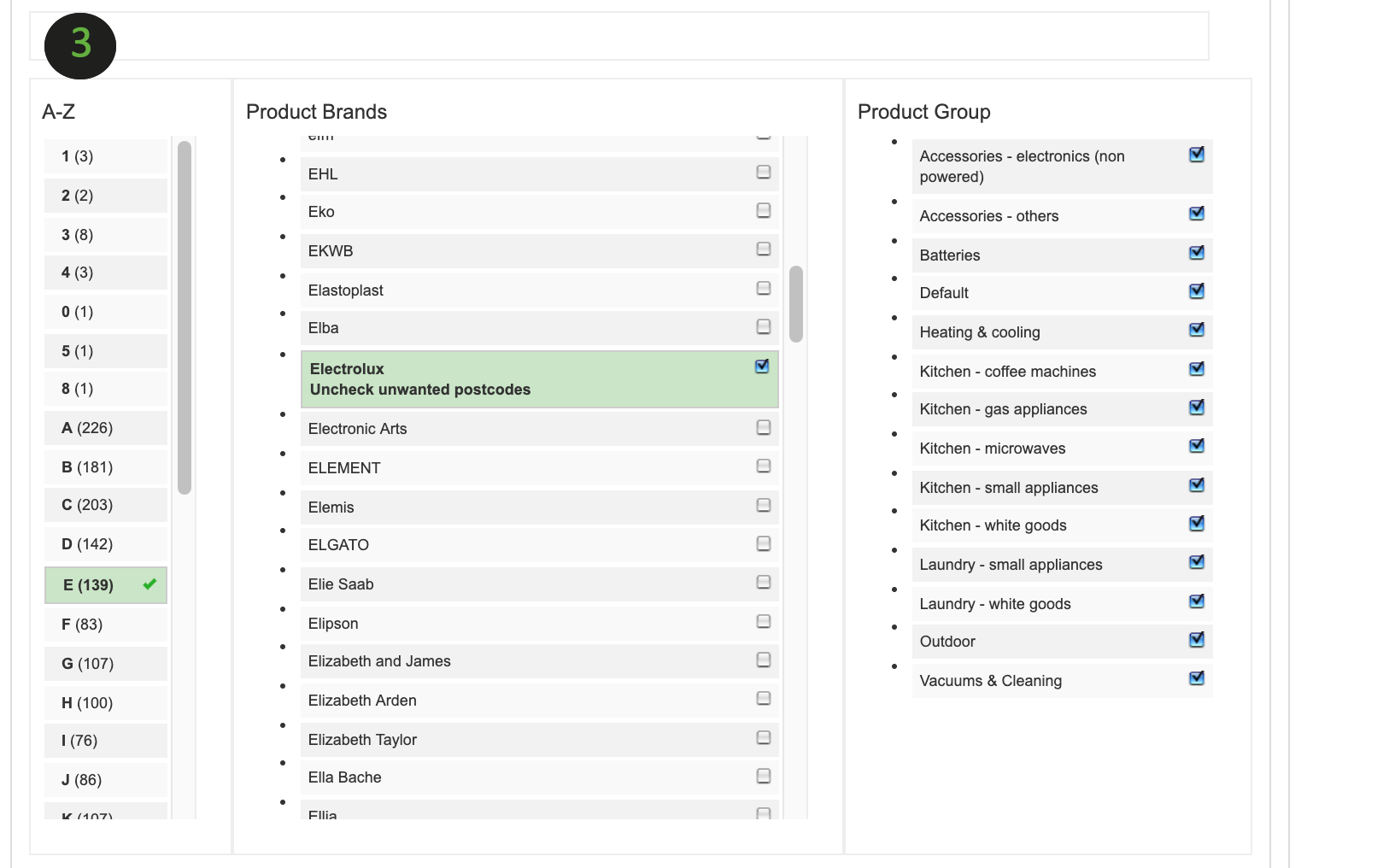1389x868 pixels.
Task: Uncheck Heating & cooling product group
Action: [1197, 330]
